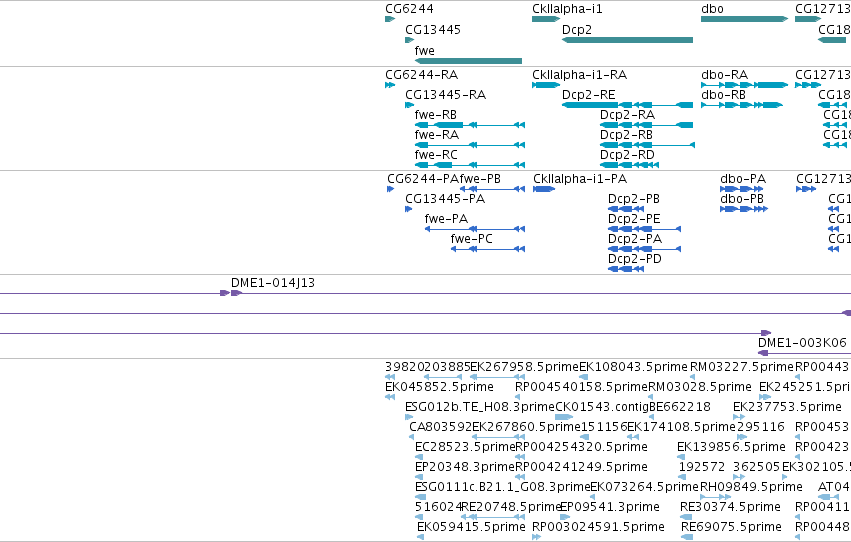This screenshot has height=542, width=851.
Task: Click the CG13445-RA transcript label
Action: pos(446,95)
